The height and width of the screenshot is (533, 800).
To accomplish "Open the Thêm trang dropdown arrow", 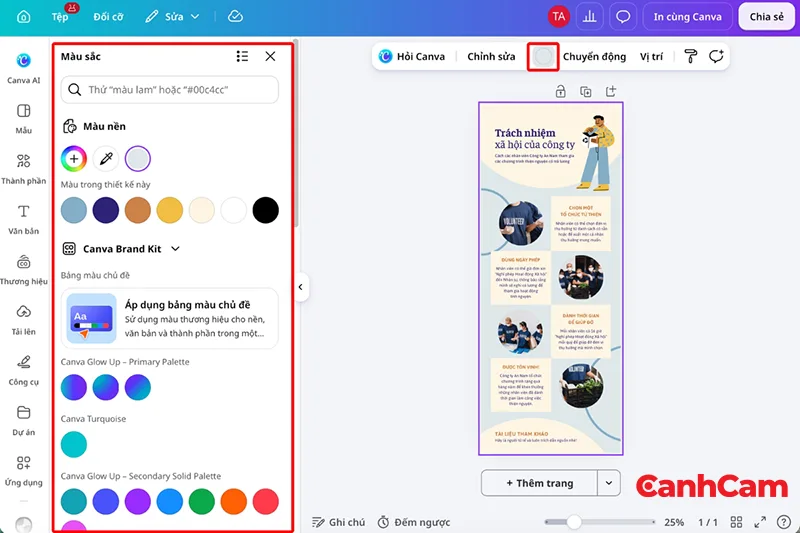I will 609,483.
